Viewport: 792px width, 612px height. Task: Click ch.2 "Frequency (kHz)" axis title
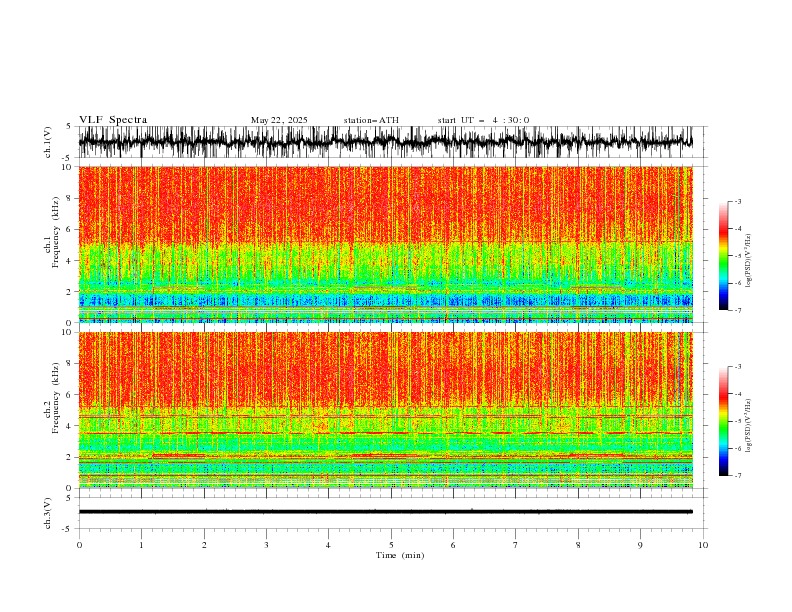56,398
